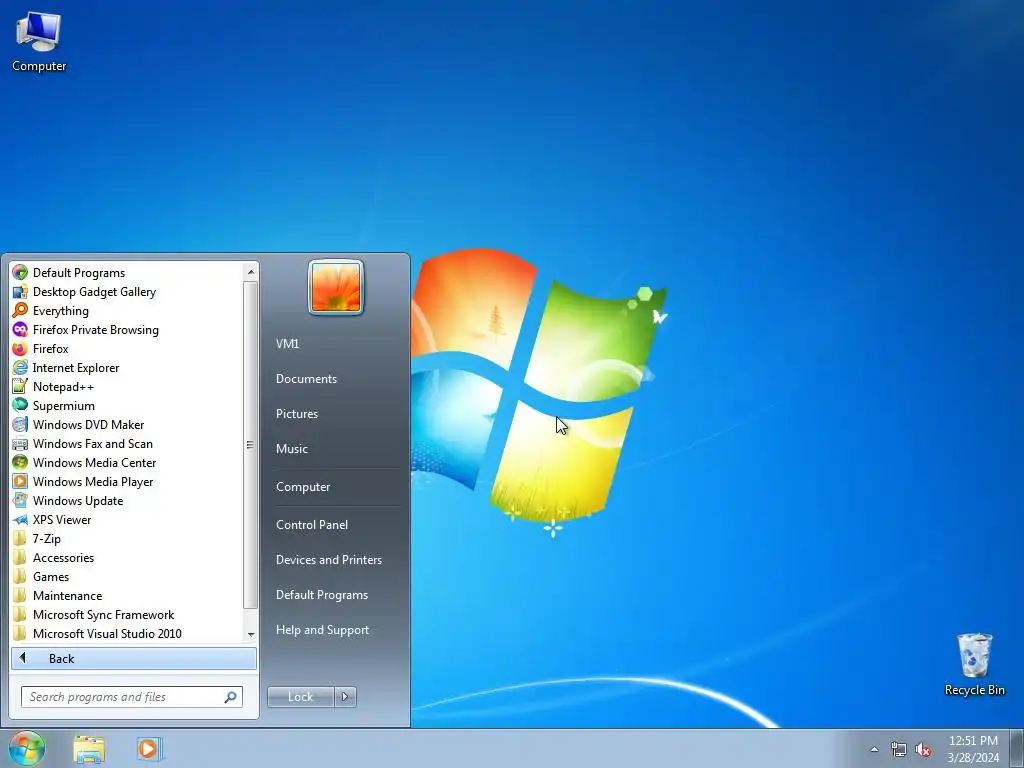Image resolution: width=1024 pixels, height=768 pixels.
Task: Launch Notepad++ icon
Action: point(20,386)
